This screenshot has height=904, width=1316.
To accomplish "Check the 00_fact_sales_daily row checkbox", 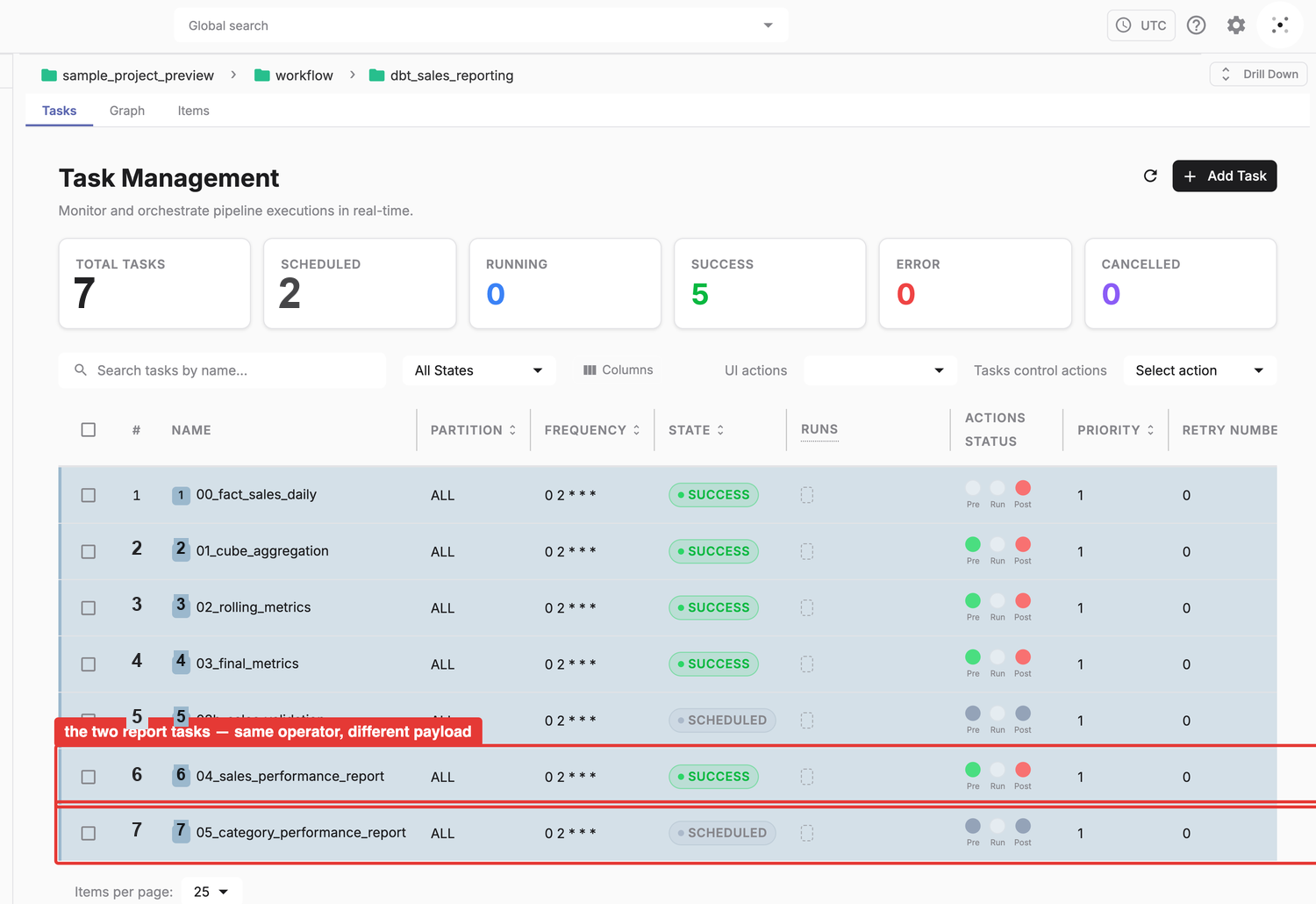I will pyautogui.click(x=88, y=495).
